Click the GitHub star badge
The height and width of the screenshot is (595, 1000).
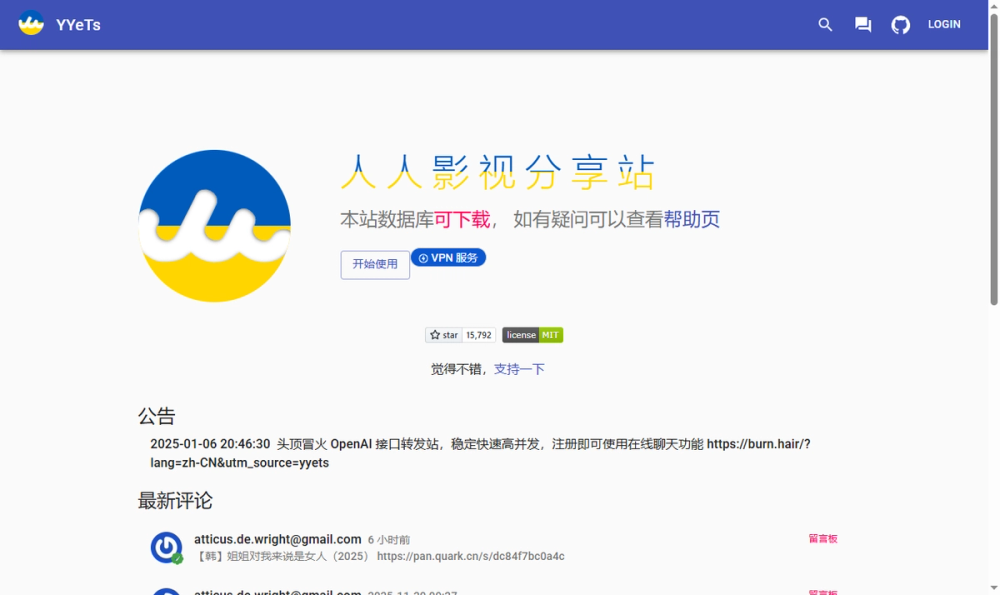click(444, 335)
